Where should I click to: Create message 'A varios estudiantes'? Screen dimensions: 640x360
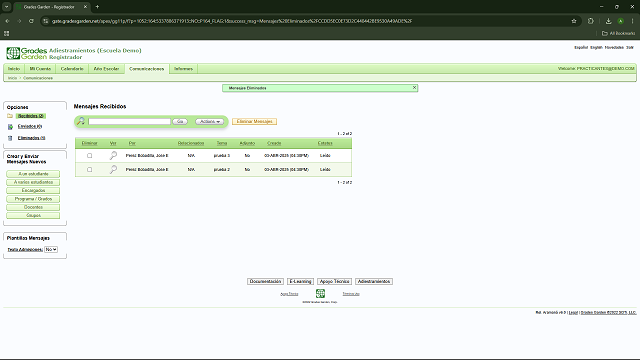(33, 182)
